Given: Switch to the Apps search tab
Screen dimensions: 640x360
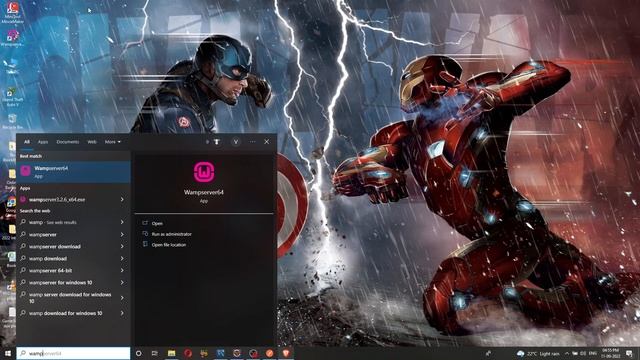Looking at the screenshot, I should [43, 142].
